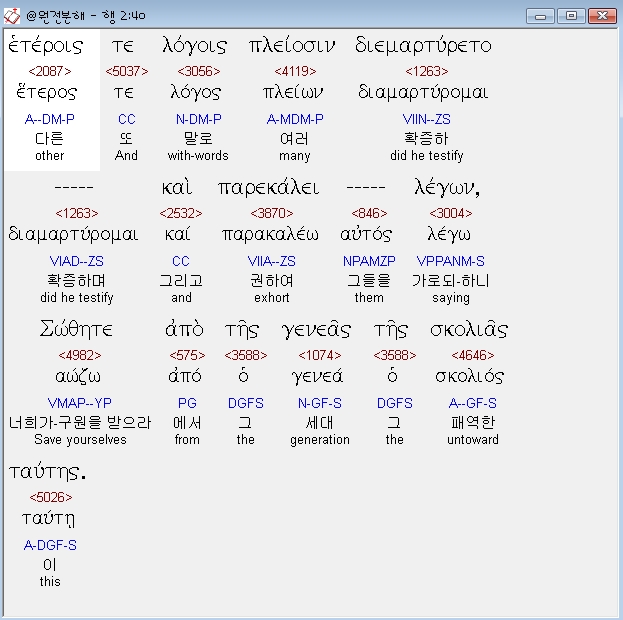Click the Korean gloss 또

(x=126, y=138)
